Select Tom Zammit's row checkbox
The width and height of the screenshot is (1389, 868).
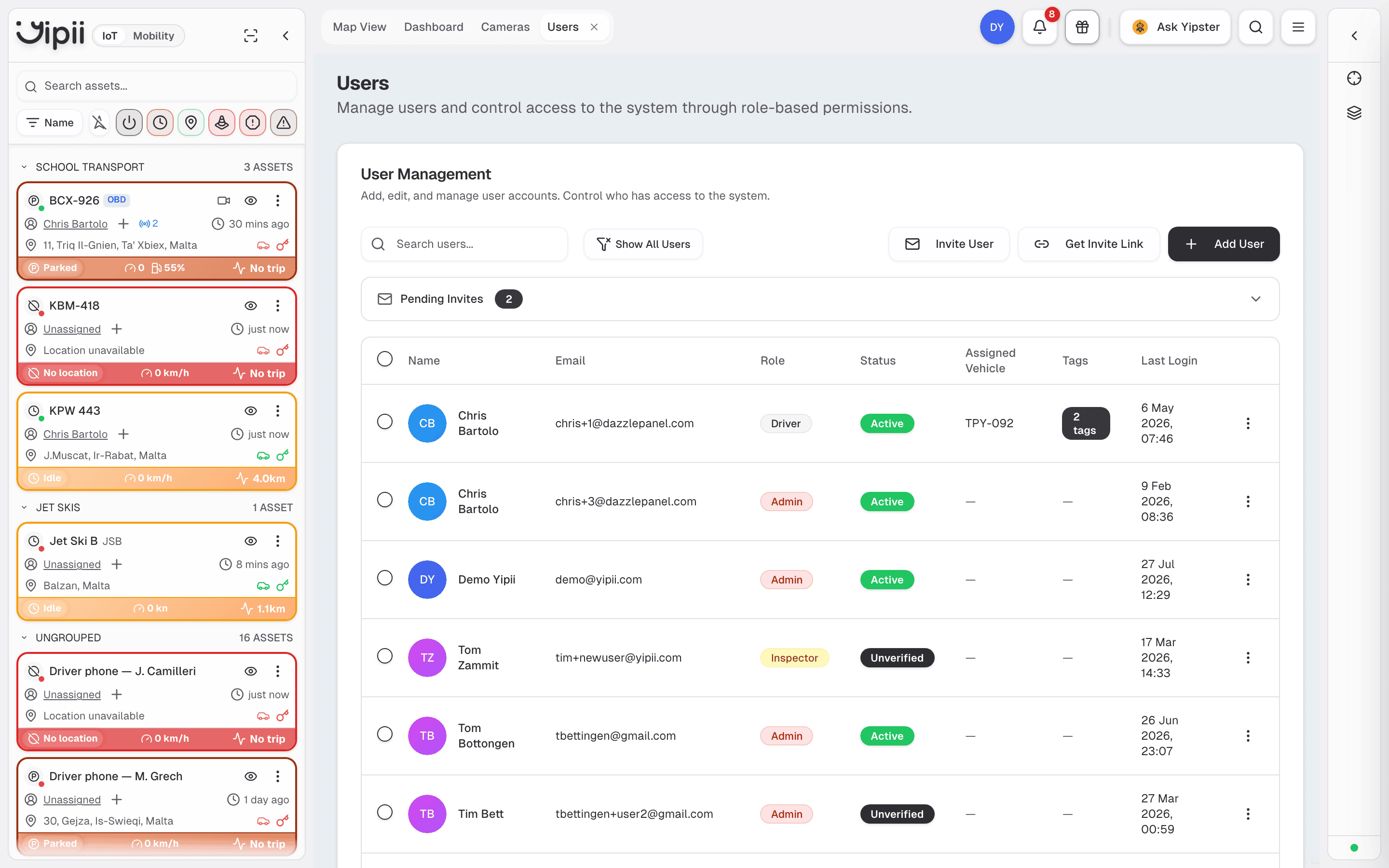pyautogui.click(x=384, y=656)
